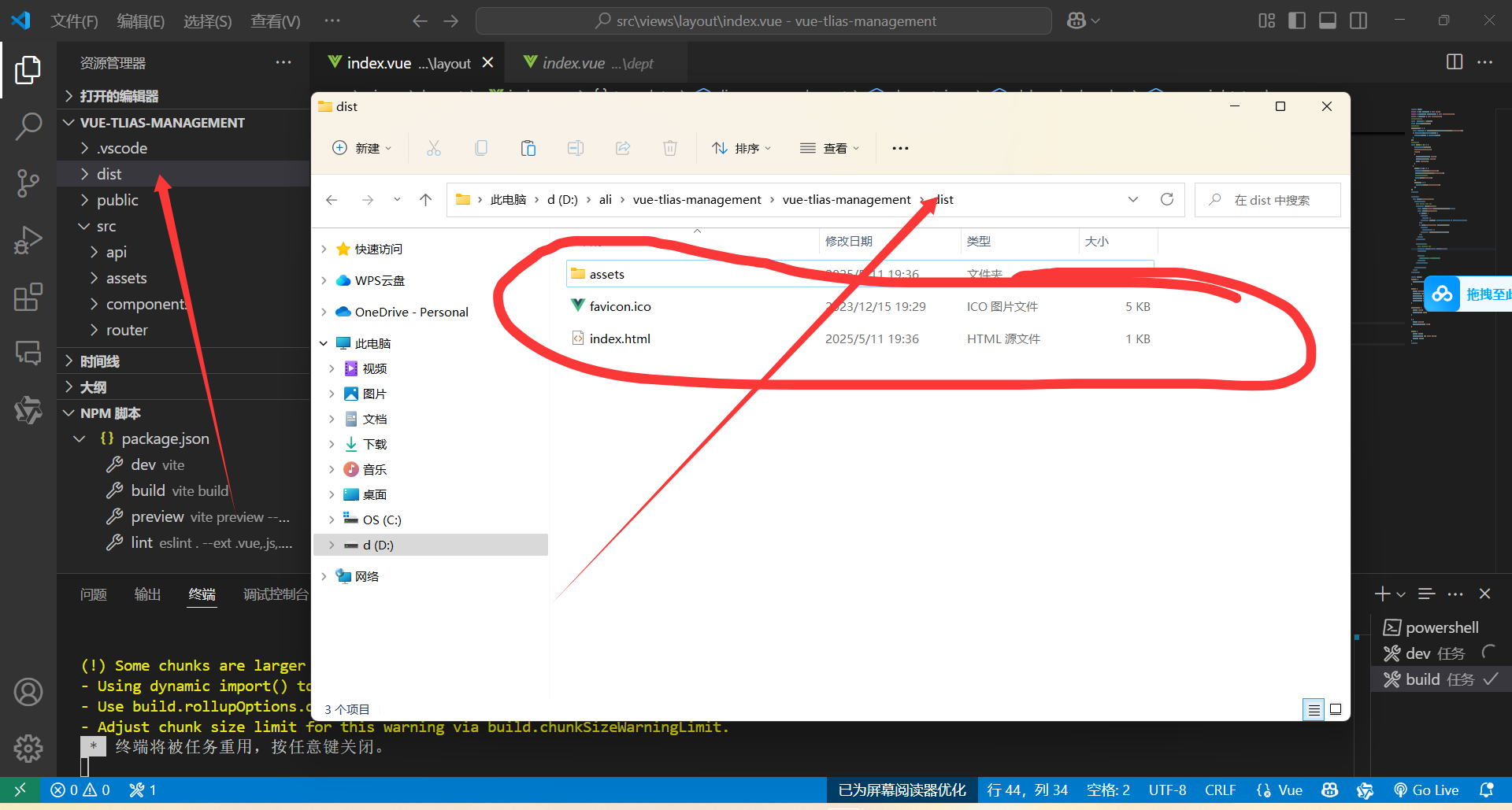Image resolution: width=1512 pixels, height=810 pixels.
Task: Open the more options ellipsis in dist toolbar
Action: pyautogui.click(x=900, y=148)
